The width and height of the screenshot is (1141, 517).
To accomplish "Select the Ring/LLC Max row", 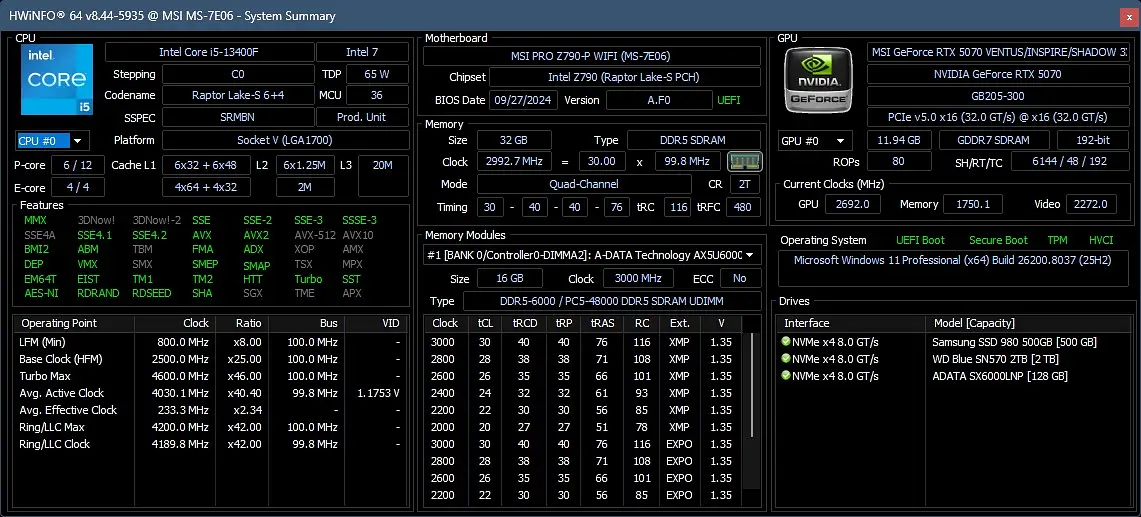I will click(x=210, y=427).
